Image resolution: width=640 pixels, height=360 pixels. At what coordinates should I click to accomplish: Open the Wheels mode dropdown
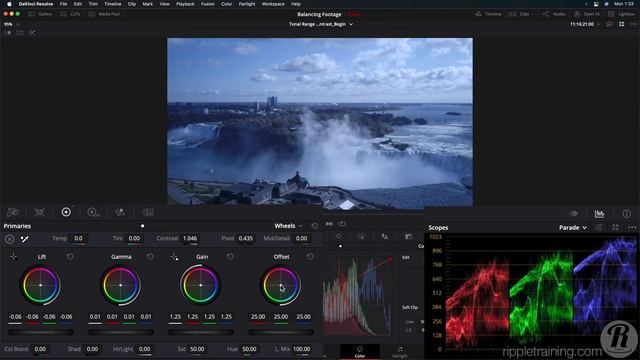[289, 226]
